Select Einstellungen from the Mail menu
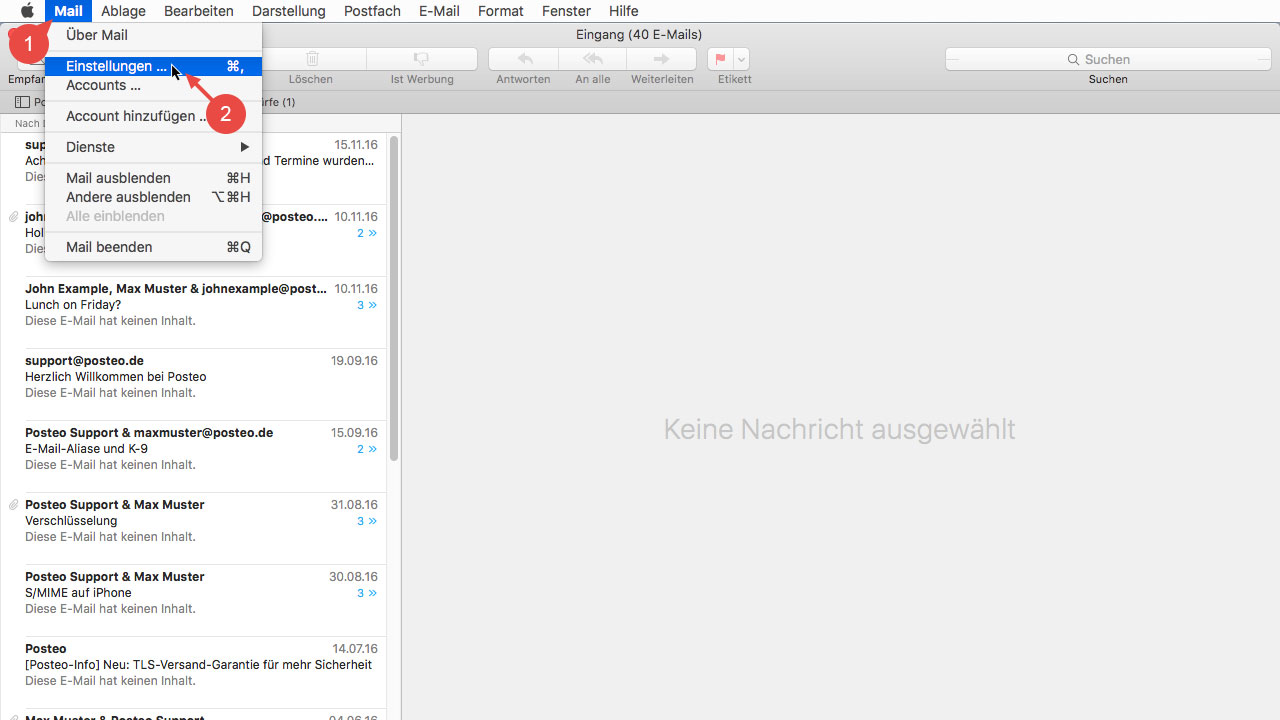This screenshot has width=1280, height=720. pos(117,65)
